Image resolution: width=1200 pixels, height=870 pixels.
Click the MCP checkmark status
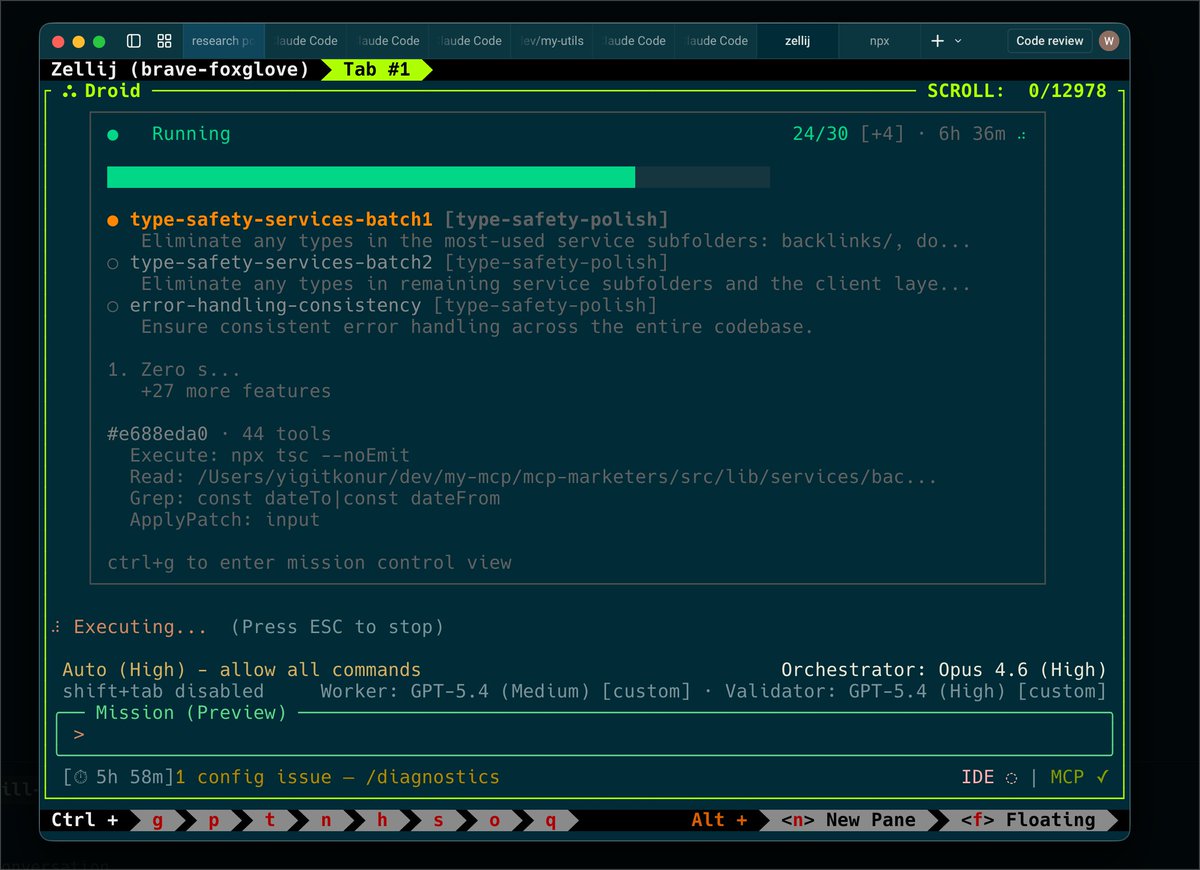tap(1079, 777)
